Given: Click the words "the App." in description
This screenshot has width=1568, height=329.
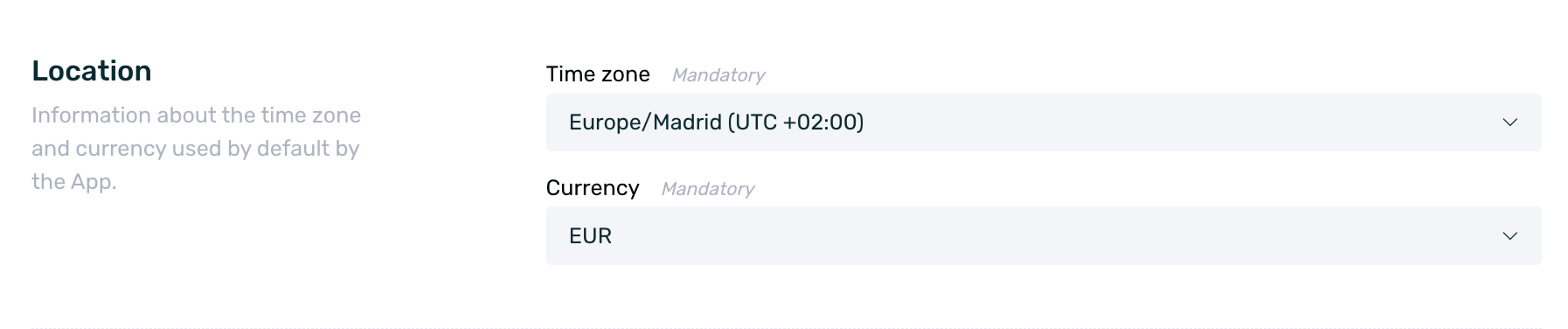Looking at the screenshot, I should point(74,182).
